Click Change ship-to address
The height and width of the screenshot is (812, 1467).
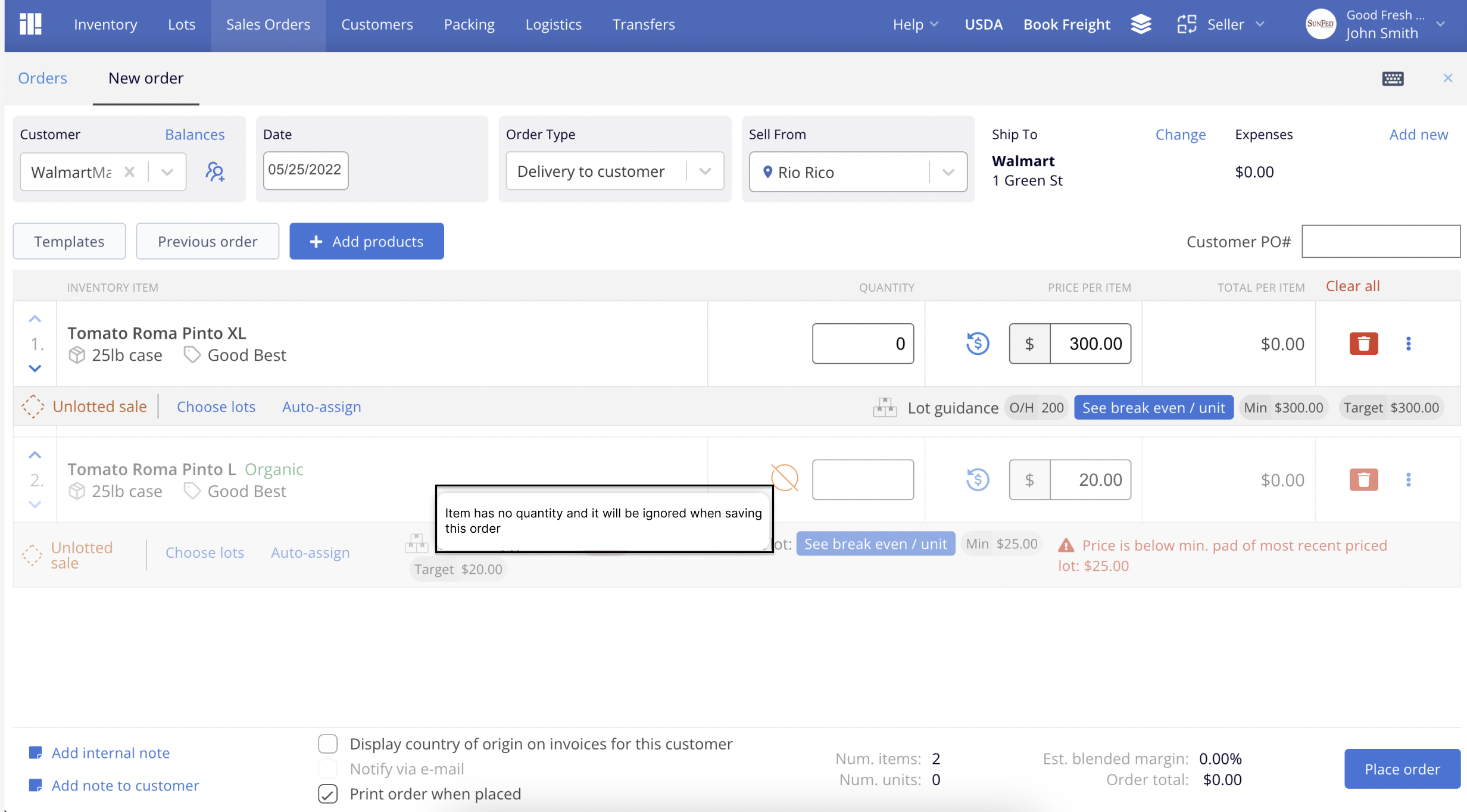click(1181, 135)
